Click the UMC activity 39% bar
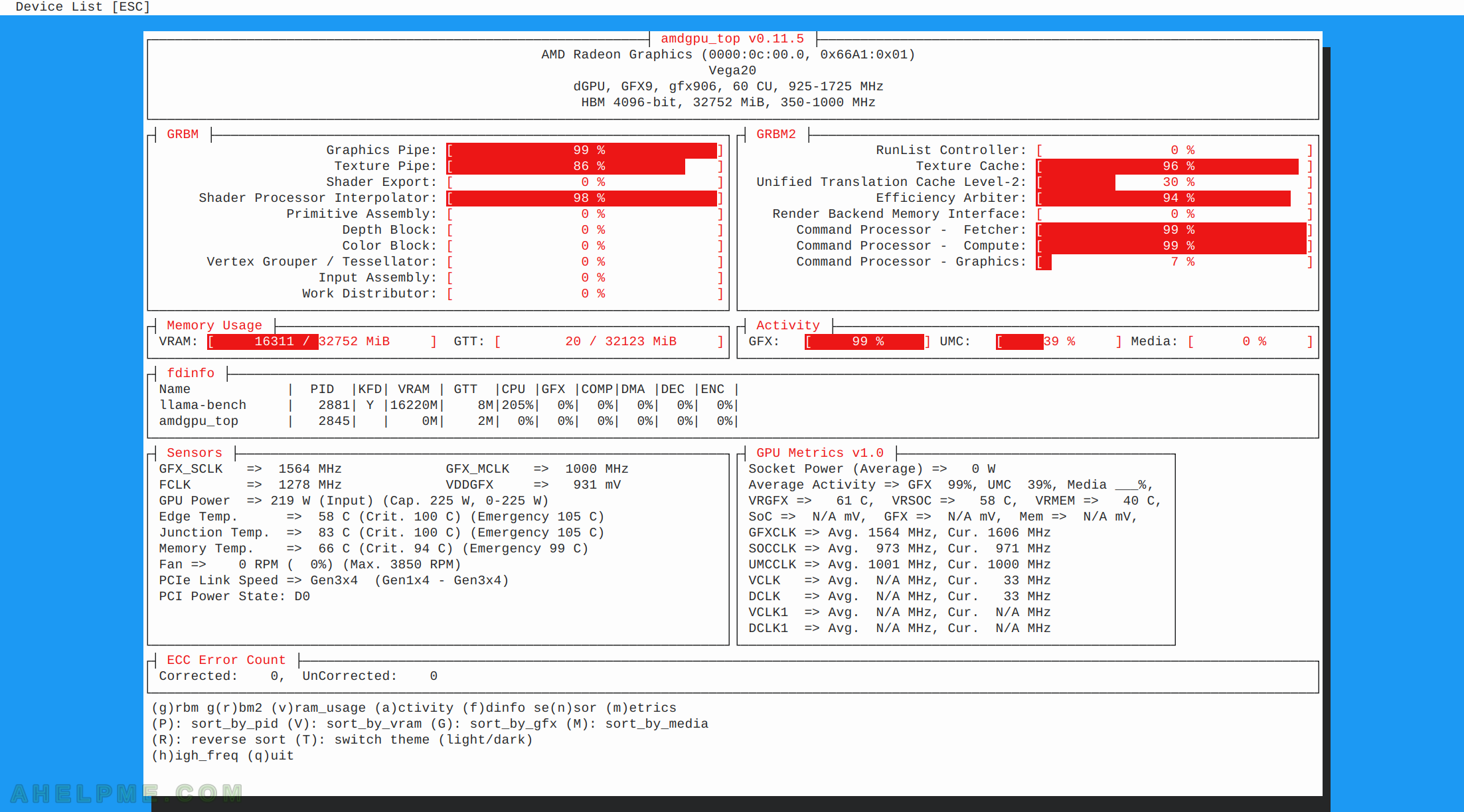 (1058, 341)
